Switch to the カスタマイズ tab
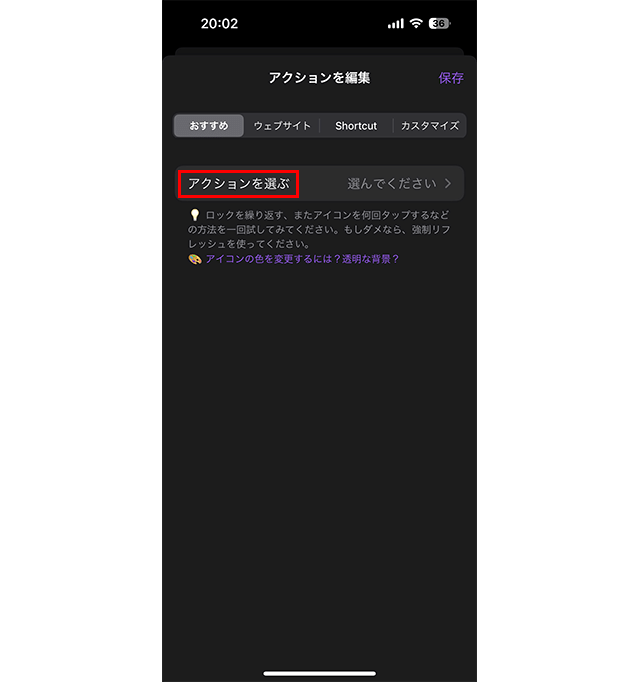Image resolution: width=640 pixels, height=682 pixels. 429,126
